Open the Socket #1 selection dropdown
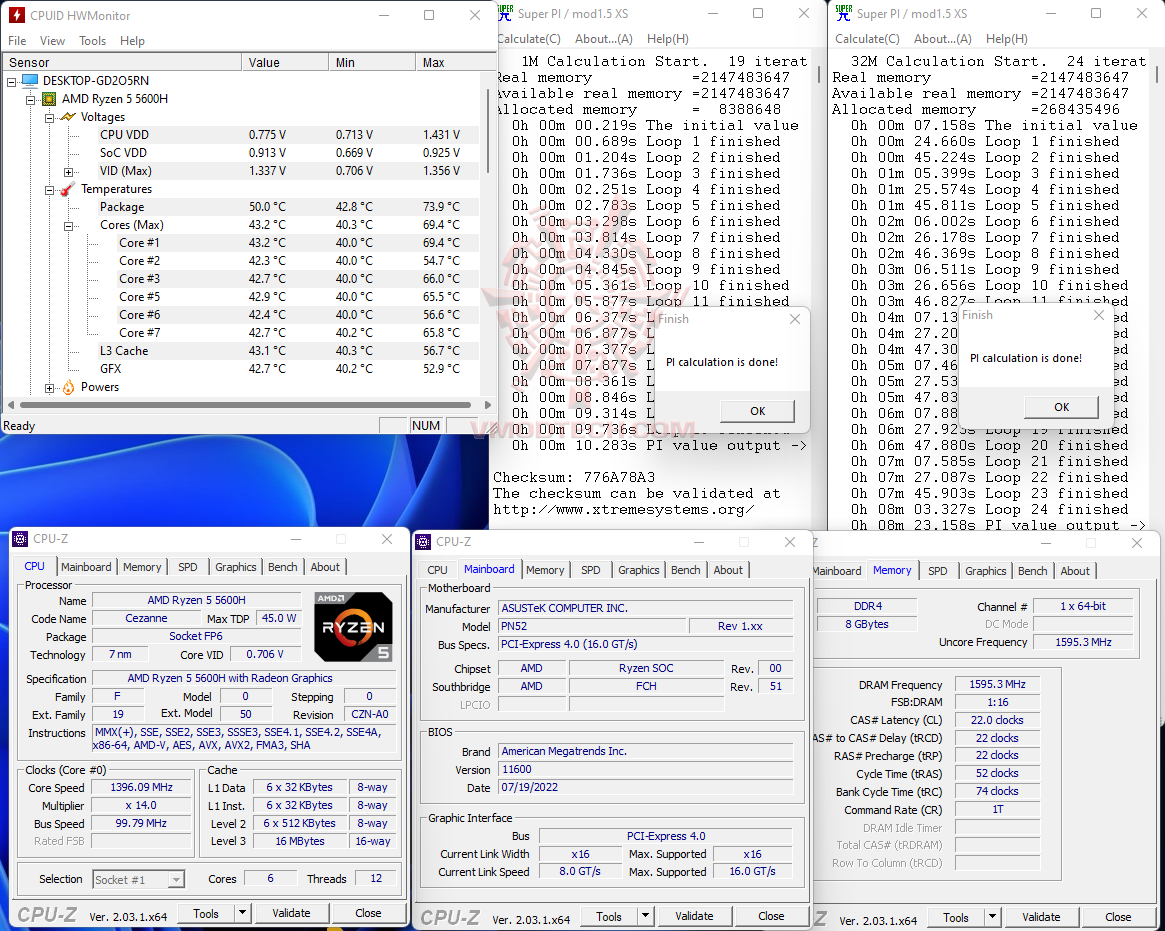1165x931 pixels. point(175,880)
